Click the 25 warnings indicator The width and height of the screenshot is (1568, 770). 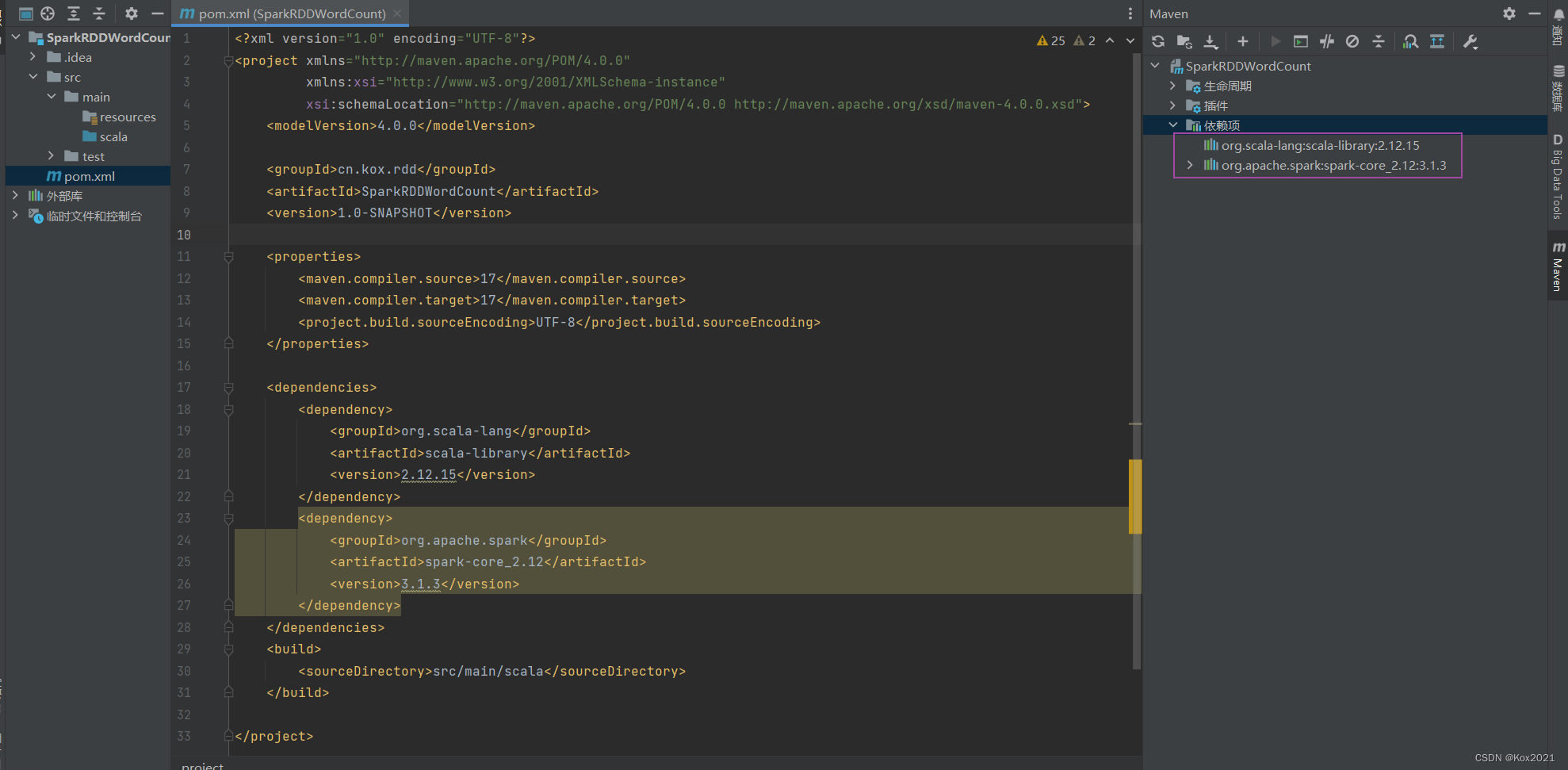coord(1051,40)
